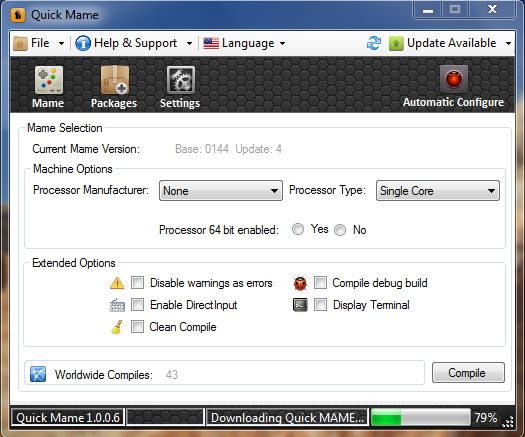
Task: Click the terminal console icon
Action: [300, 305]
